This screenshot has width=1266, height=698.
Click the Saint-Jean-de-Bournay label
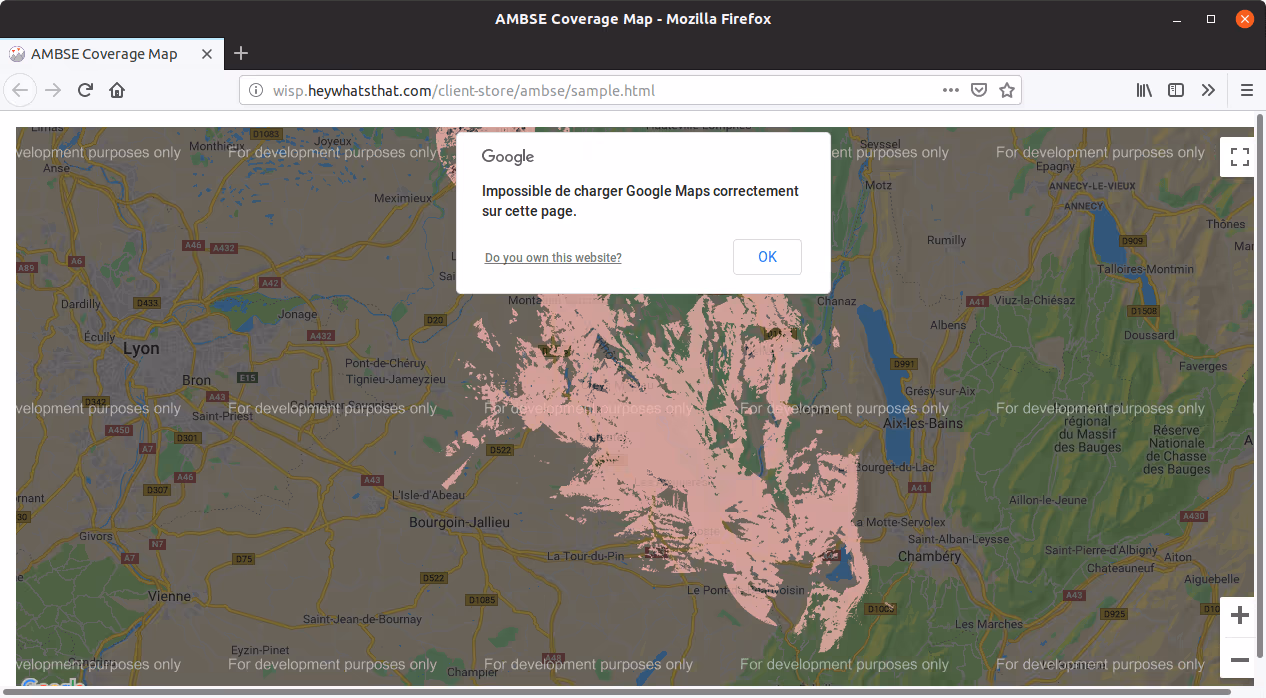[363, 619]
